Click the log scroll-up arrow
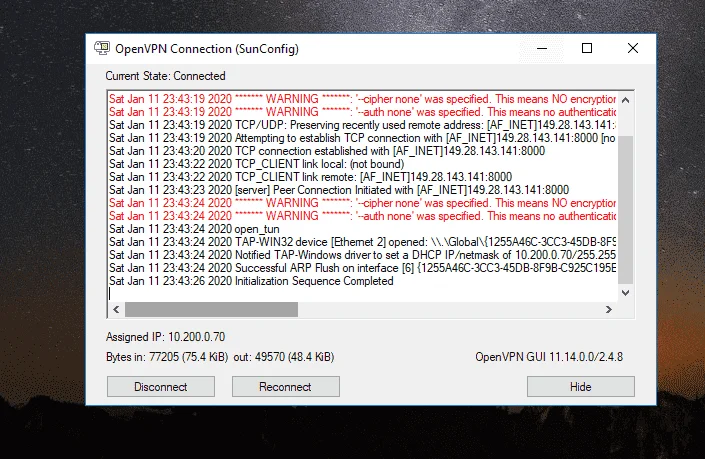 click(x=625, y=100)
